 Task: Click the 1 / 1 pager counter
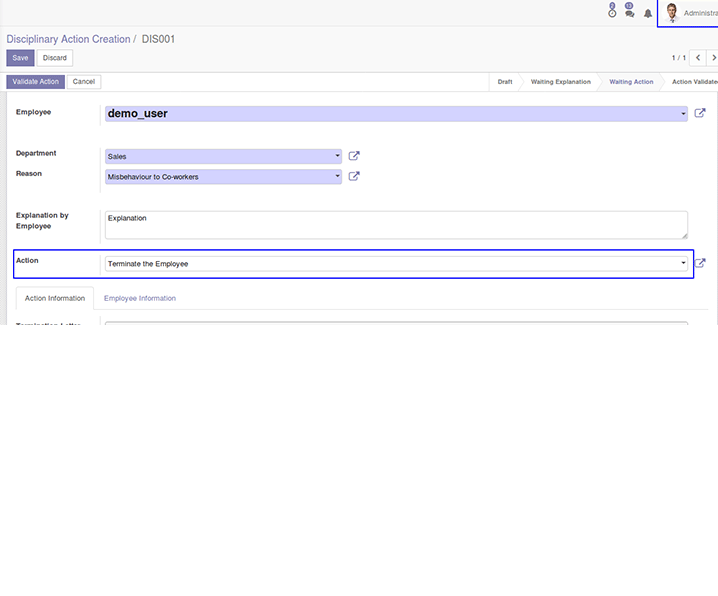pos(679,58)
